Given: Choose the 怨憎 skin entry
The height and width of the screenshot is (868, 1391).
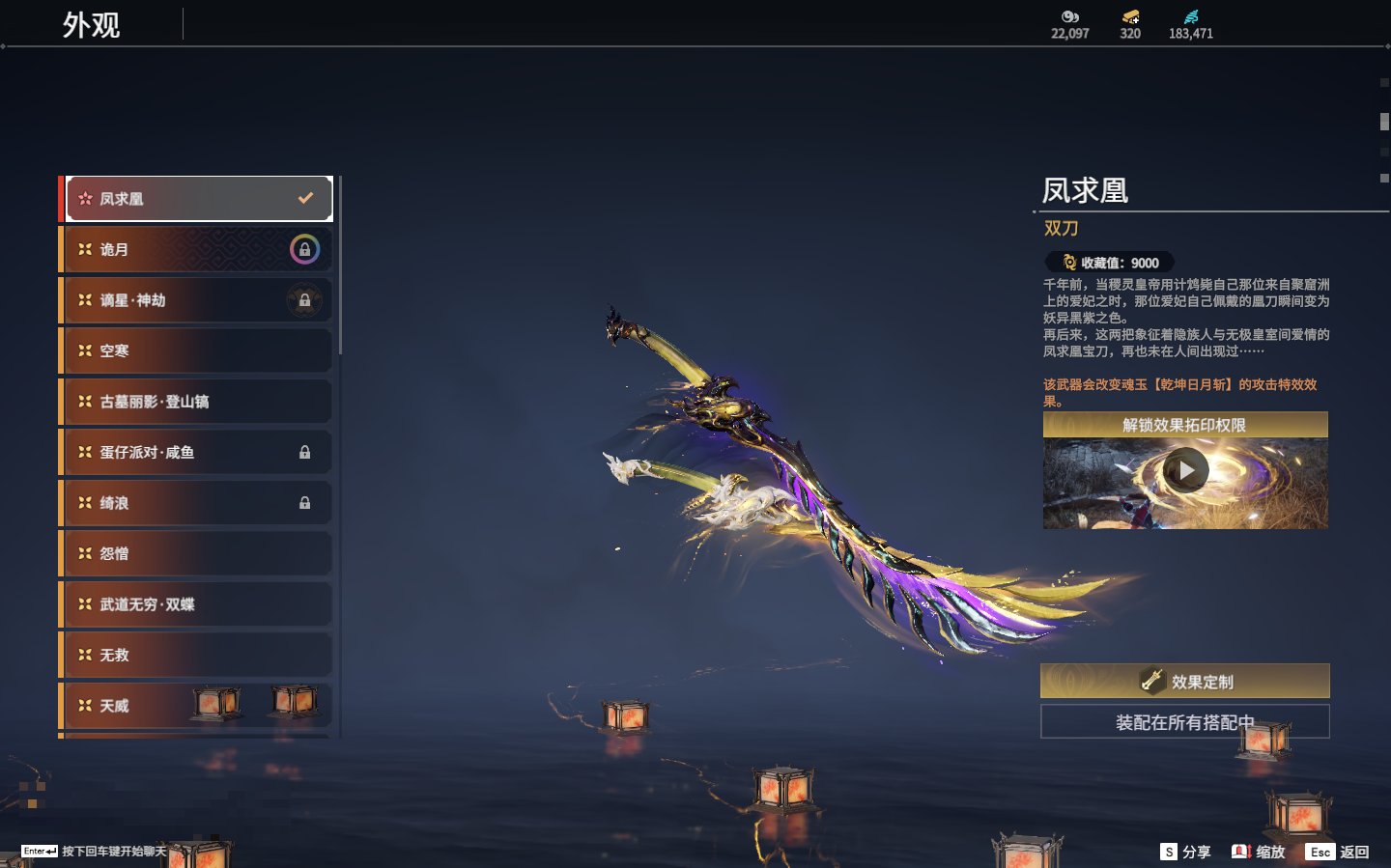Looking at the screenshot, I should pyautogui.click(x=196, y=553).
